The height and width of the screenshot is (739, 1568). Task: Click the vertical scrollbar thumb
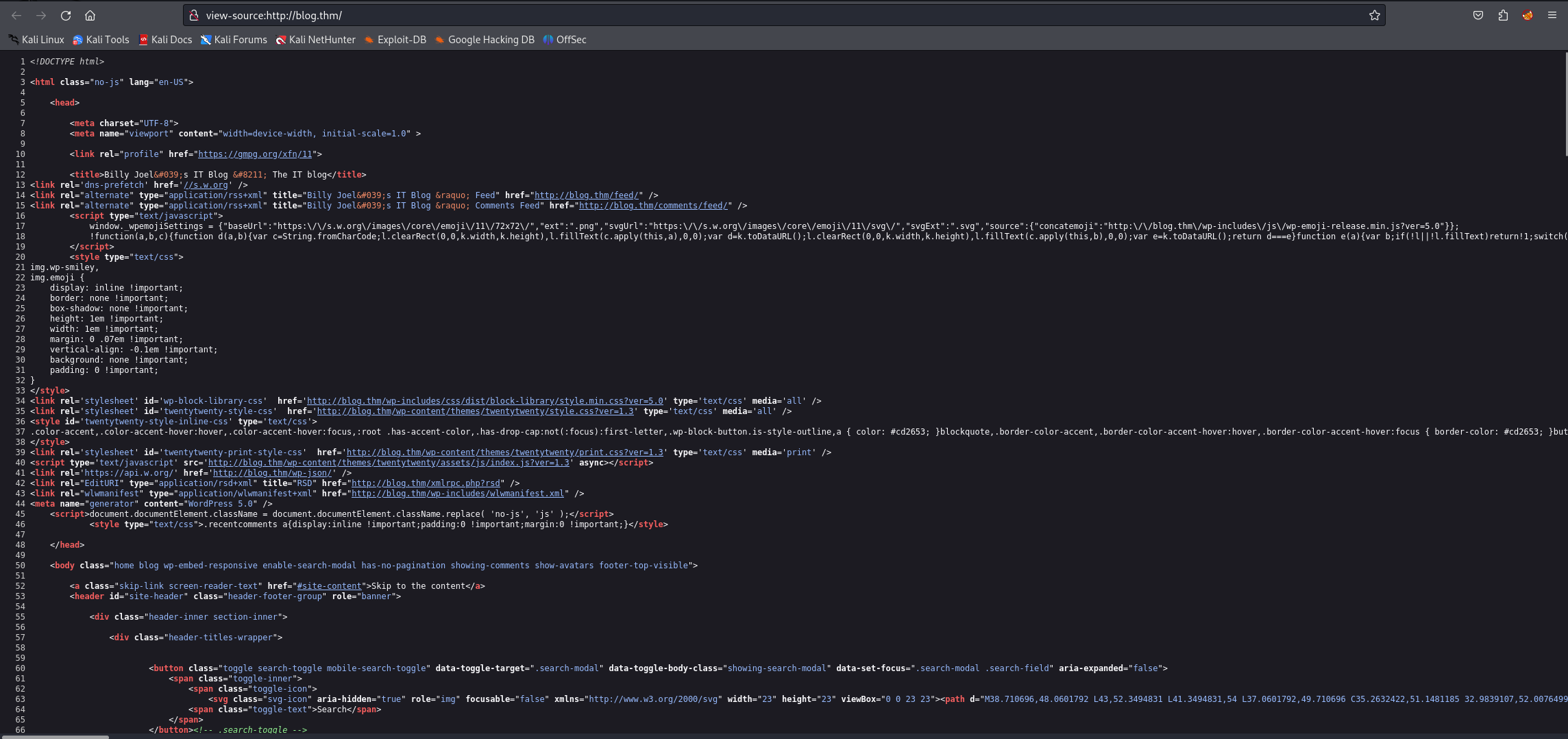(x=1565, y=104)
